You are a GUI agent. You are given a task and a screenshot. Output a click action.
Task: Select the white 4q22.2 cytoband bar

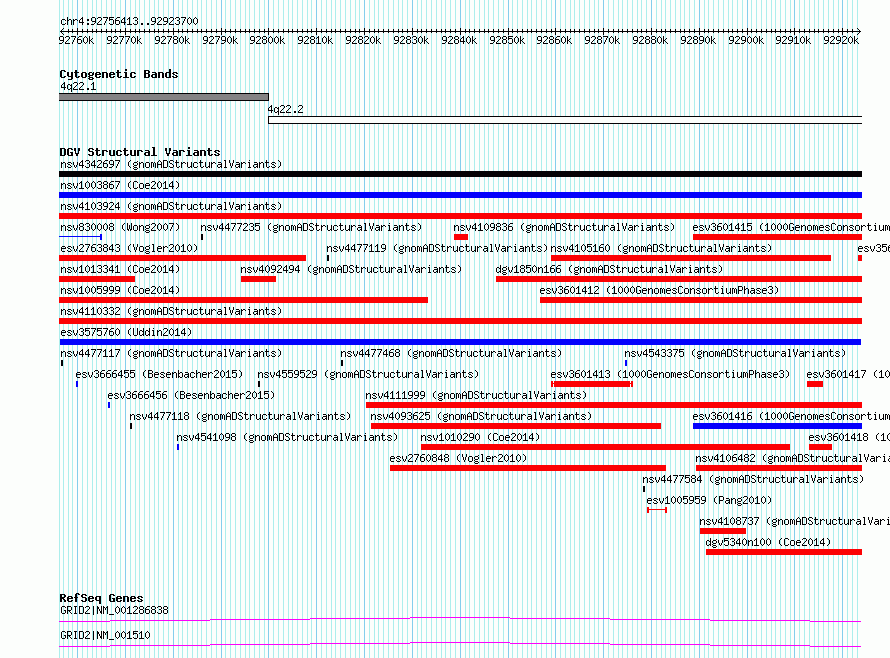pyautogui.click(x=565, y=120)
